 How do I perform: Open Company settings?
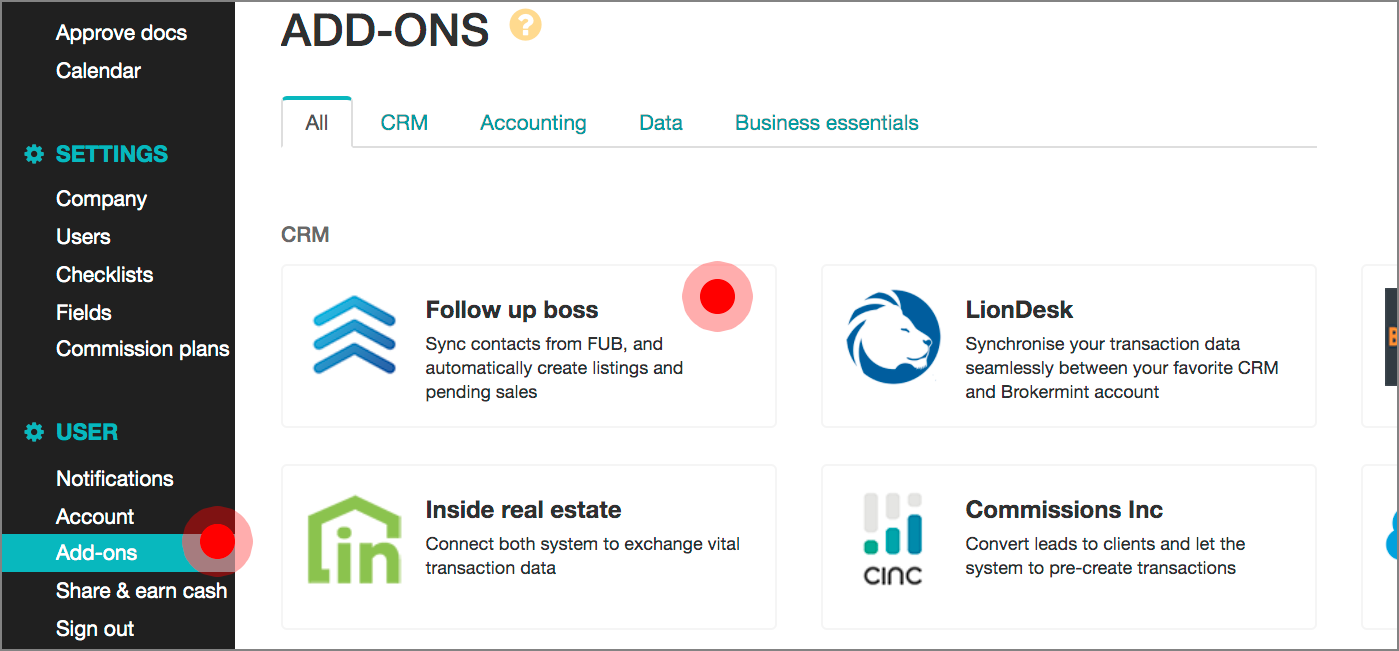coord(101,199)
